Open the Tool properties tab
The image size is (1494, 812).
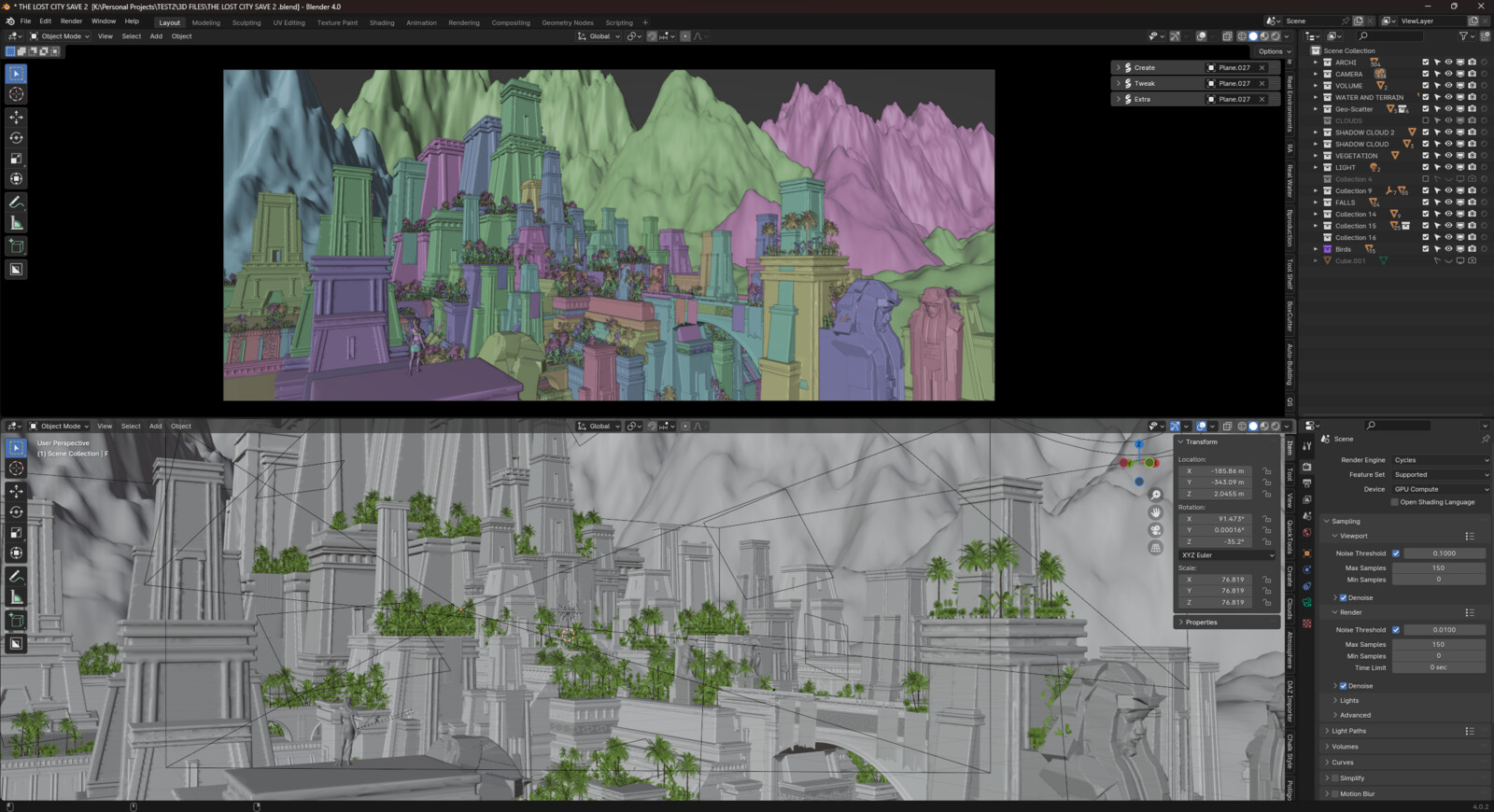(x=1307, y=447)
